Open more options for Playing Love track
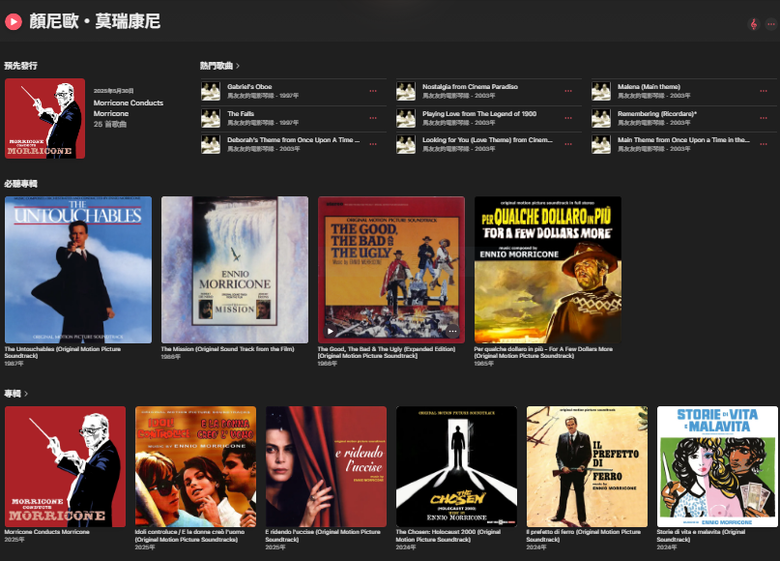780x561 pixels. (568, 118)
